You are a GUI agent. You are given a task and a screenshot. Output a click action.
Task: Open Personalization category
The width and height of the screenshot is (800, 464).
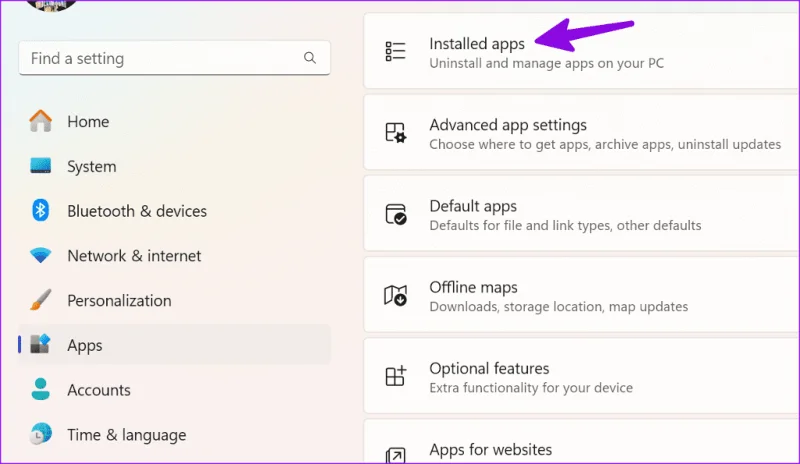click(x=174, y=300)
